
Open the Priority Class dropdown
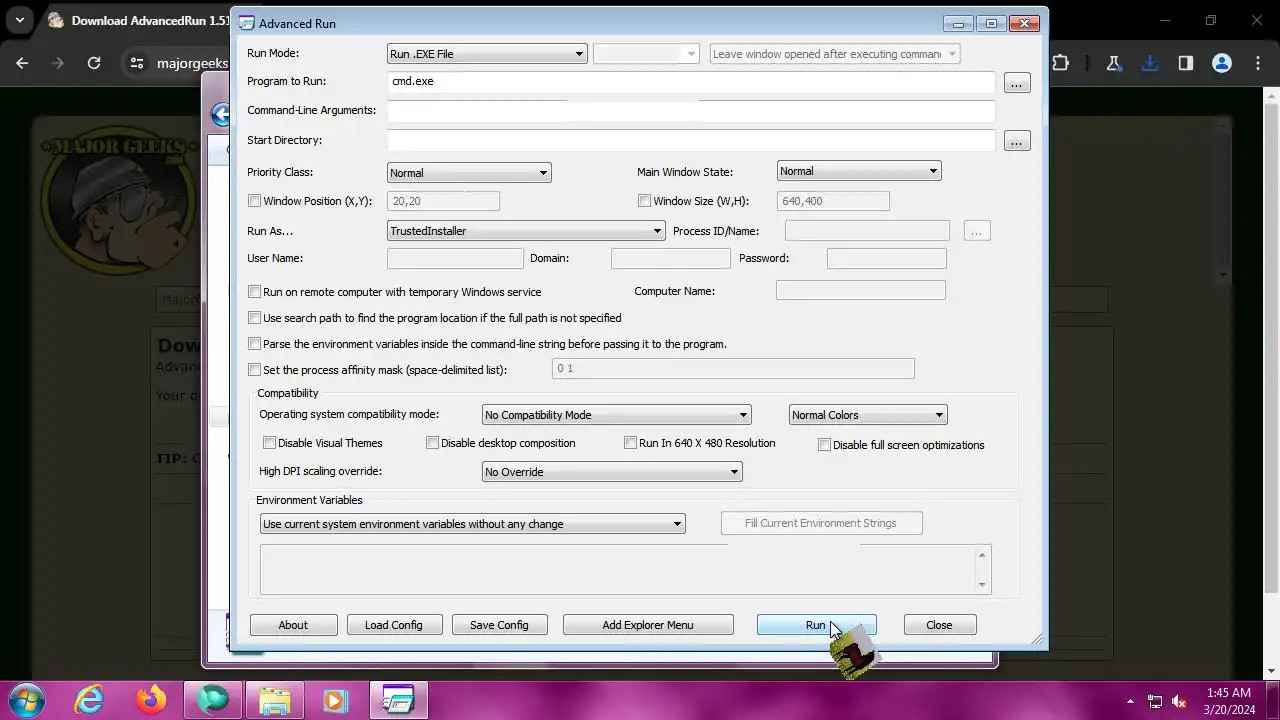(469, 173)
